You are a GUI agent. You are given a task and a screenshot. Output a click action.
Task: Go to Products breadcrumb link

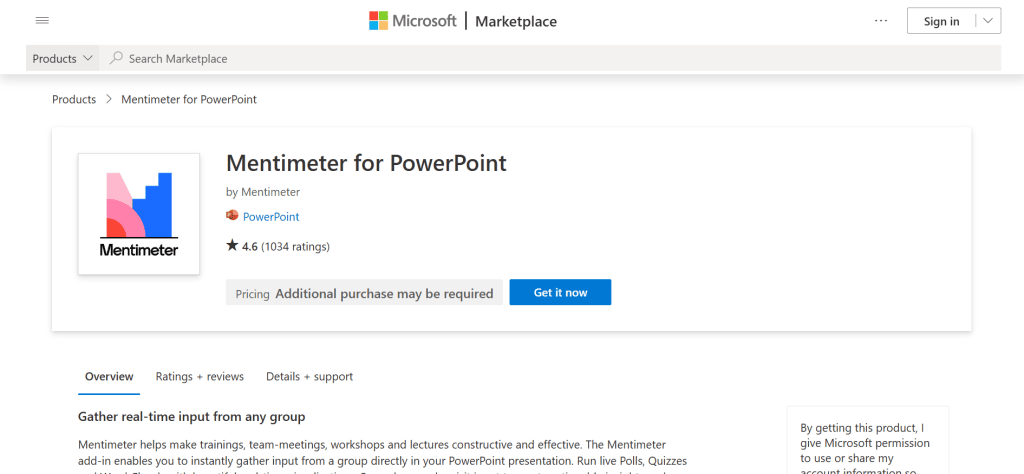[74, 100]
